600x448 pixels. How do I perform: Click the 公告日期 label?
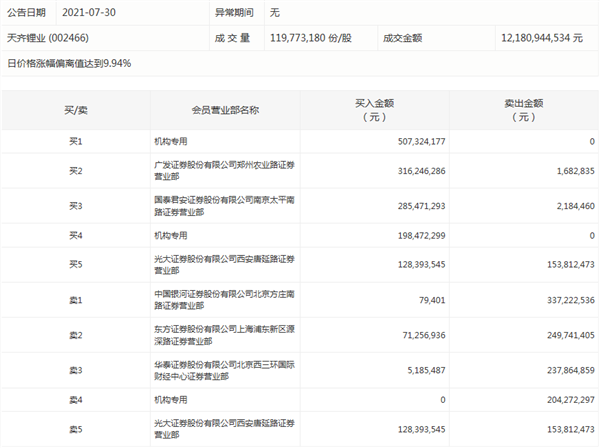(x=26, y=13)
